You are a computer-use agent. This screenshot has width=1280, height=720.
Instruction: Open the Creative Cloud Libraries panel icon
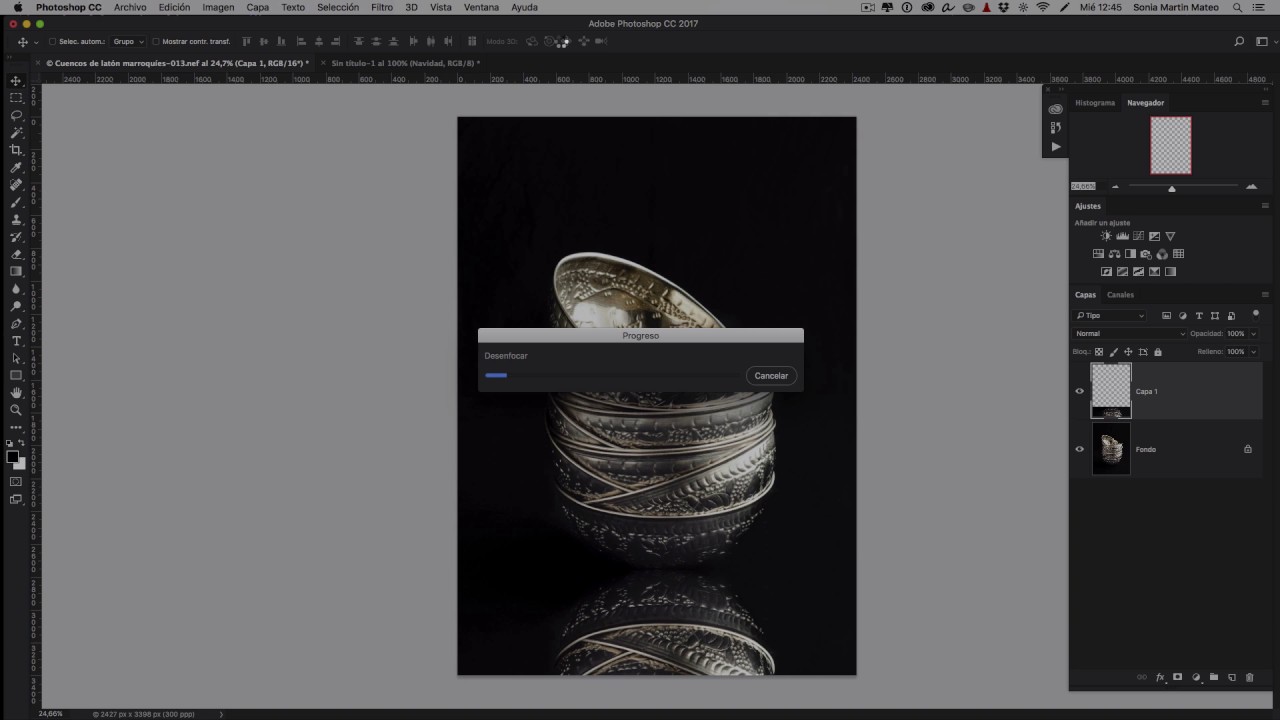click(1056, 109)
